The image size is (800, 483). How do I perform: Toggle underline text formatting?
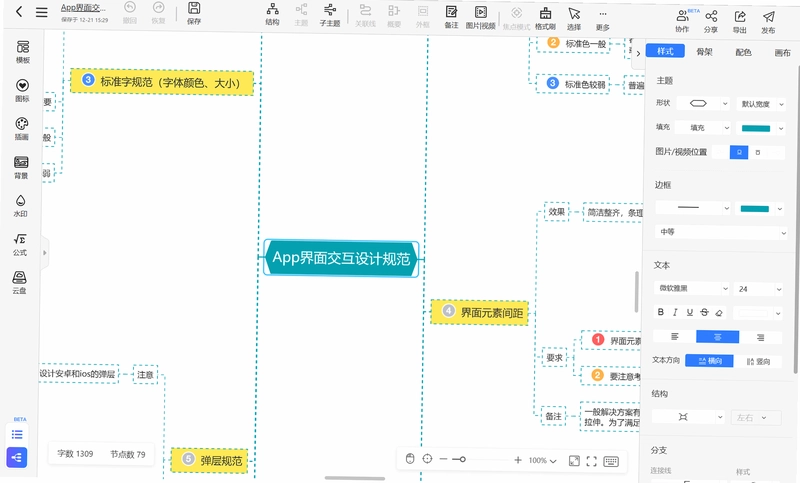point(690,312)
